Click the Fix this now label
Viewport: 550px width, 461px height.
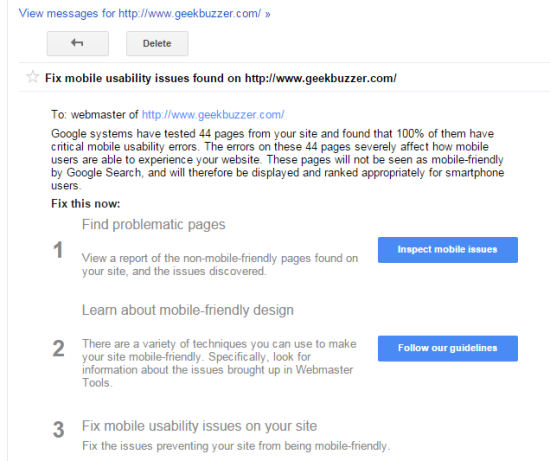click(x=86, y=204)
